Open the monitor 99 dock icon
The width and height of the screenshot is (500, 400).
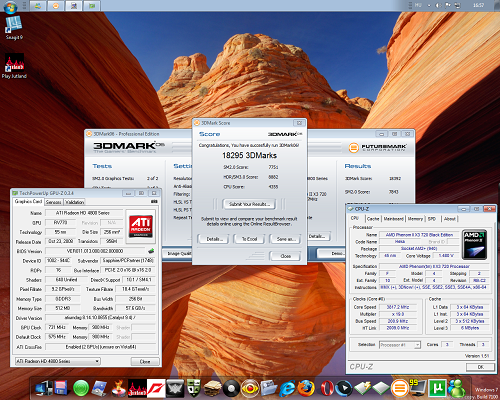tap(418, 388)
